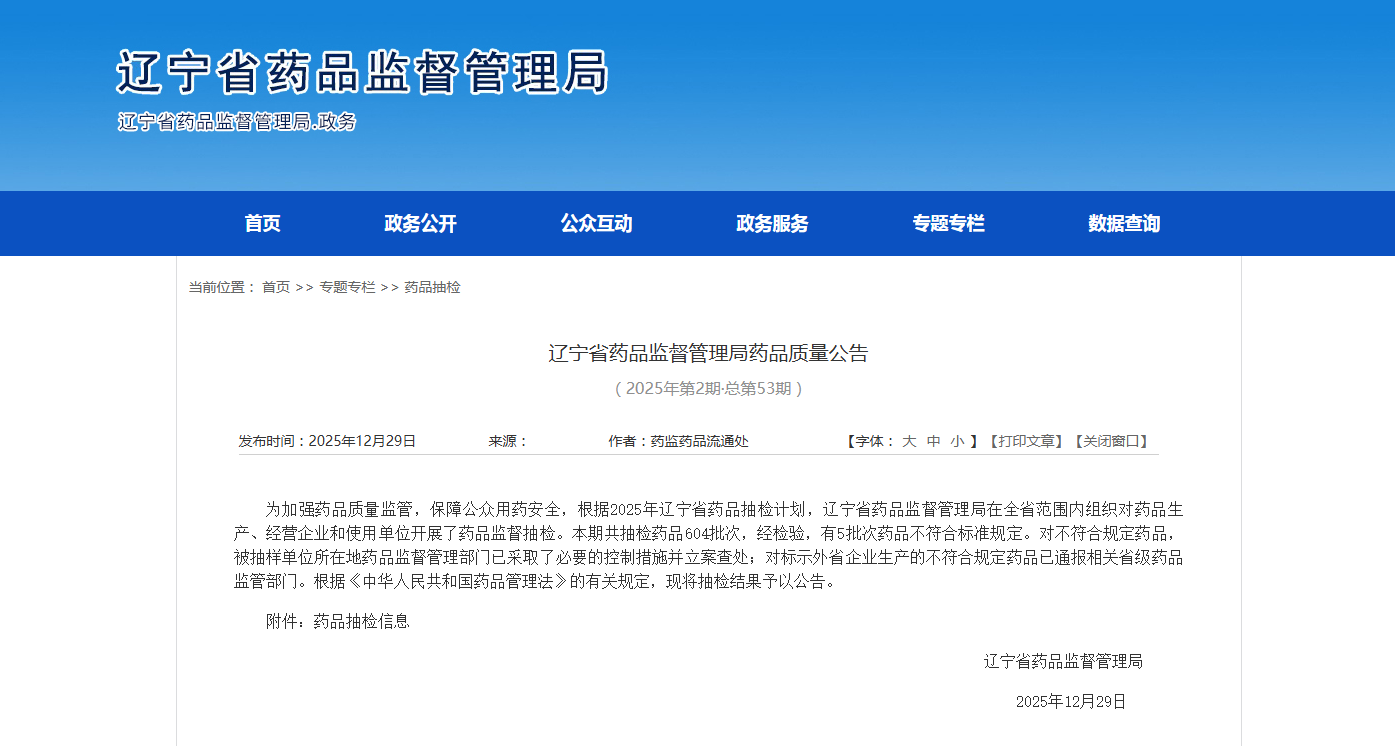The height and width of the screenshot is (746, 1395).
Task: Click the header subtitle 辽宁省药品监督管理局.政务
Action: click(x=237, y=122)
